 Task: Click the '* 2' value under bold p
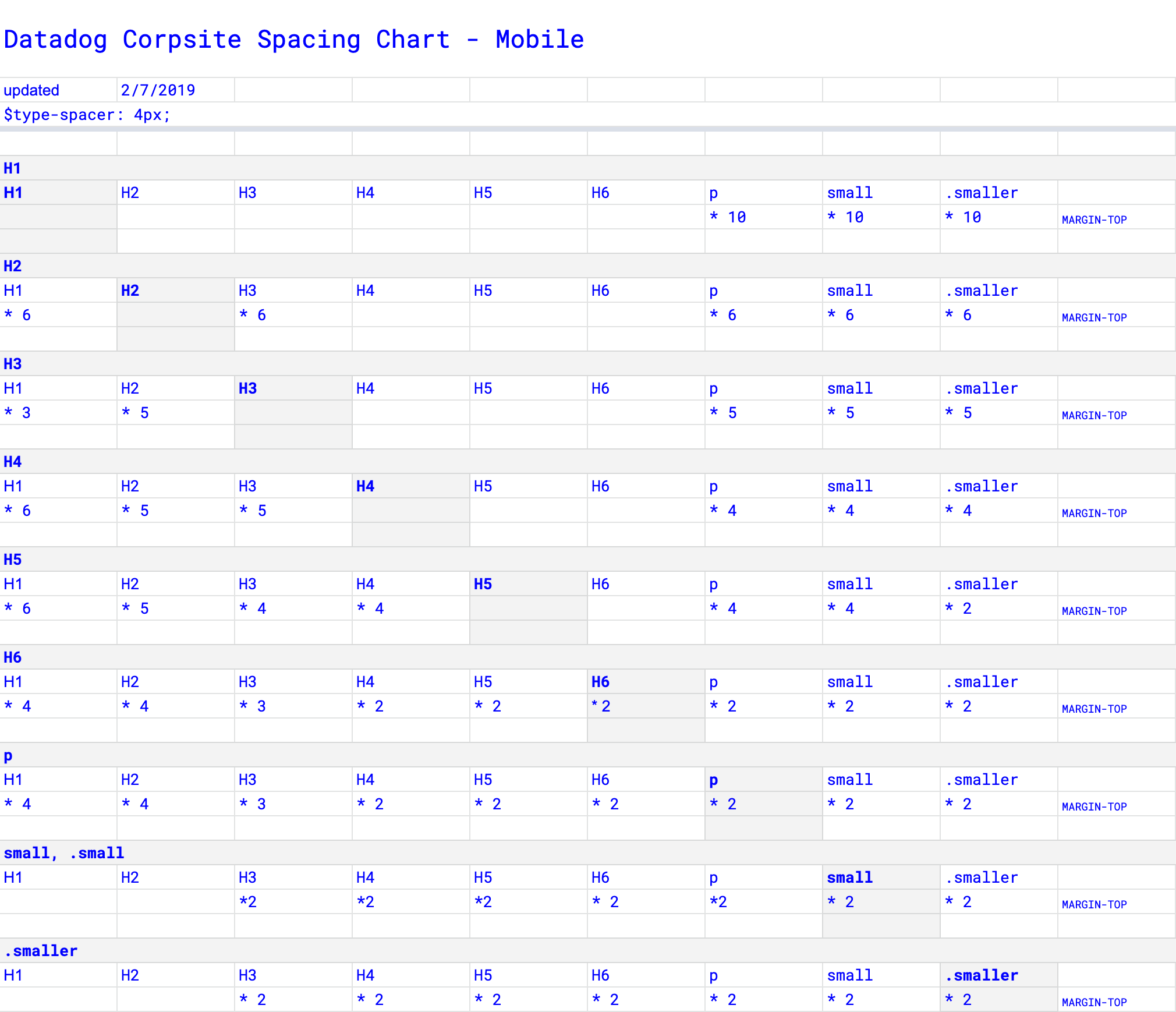pyautogui.click(x=723, y=804)
